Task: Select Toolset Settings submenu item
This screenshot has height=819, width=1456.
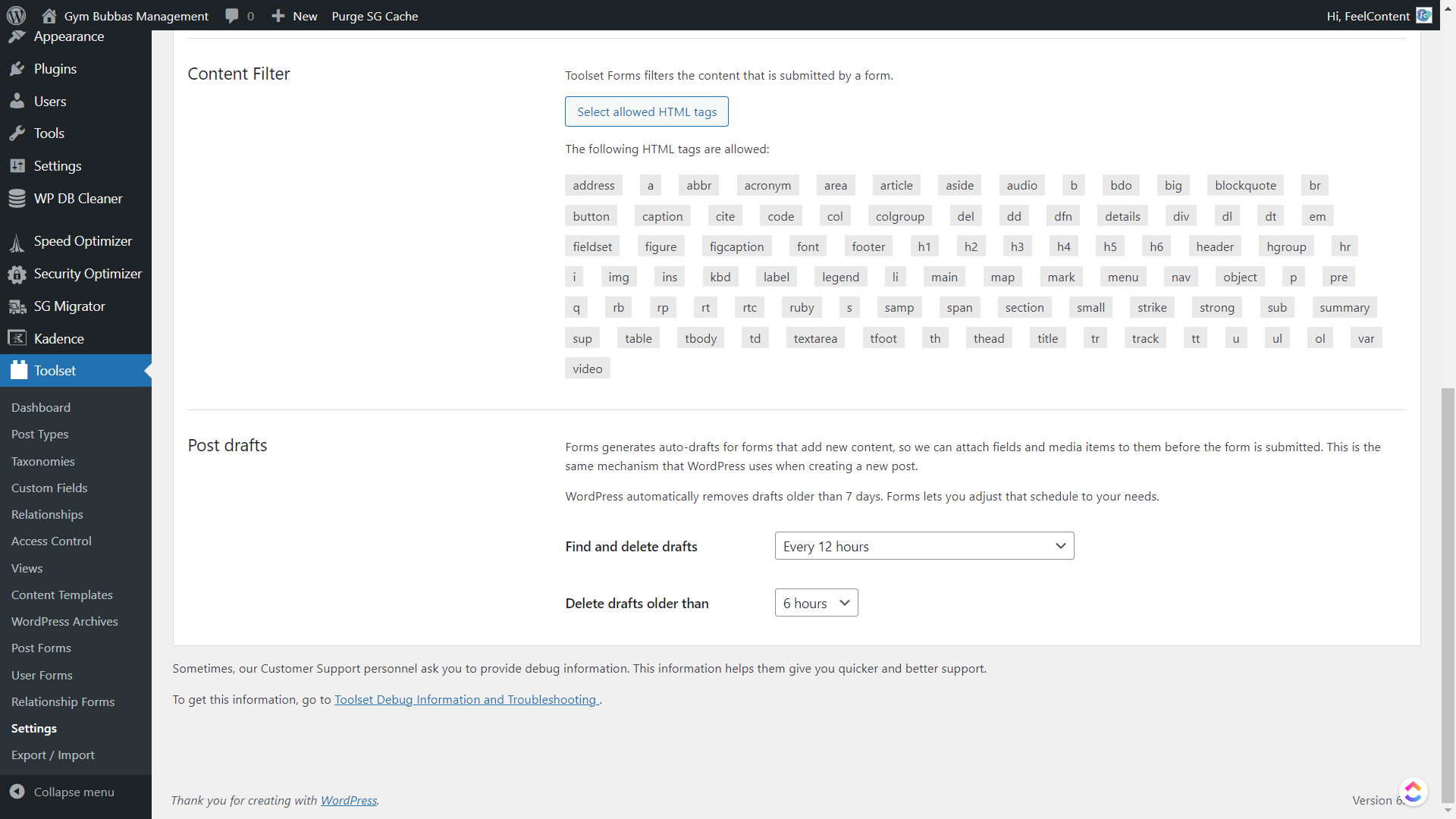Action: [34, 728]
